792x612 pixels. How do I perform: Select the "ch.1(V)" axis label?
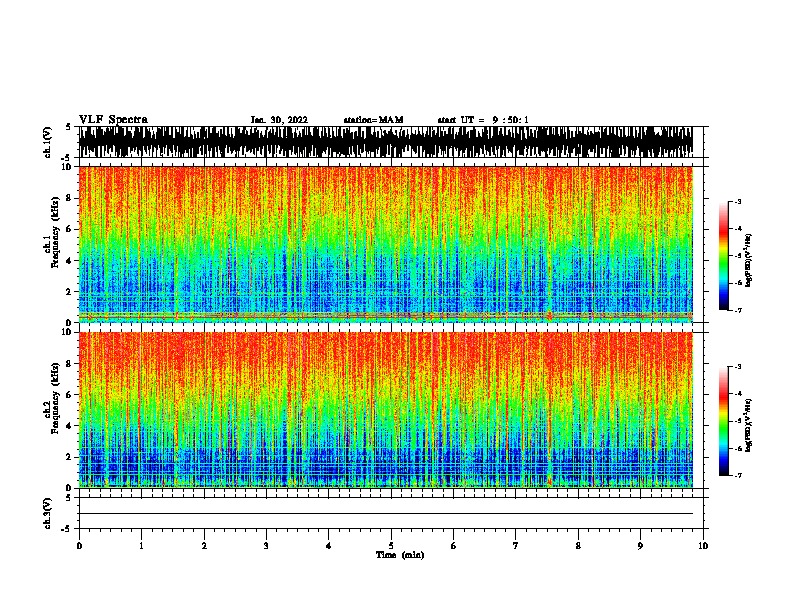coord(48,142)
